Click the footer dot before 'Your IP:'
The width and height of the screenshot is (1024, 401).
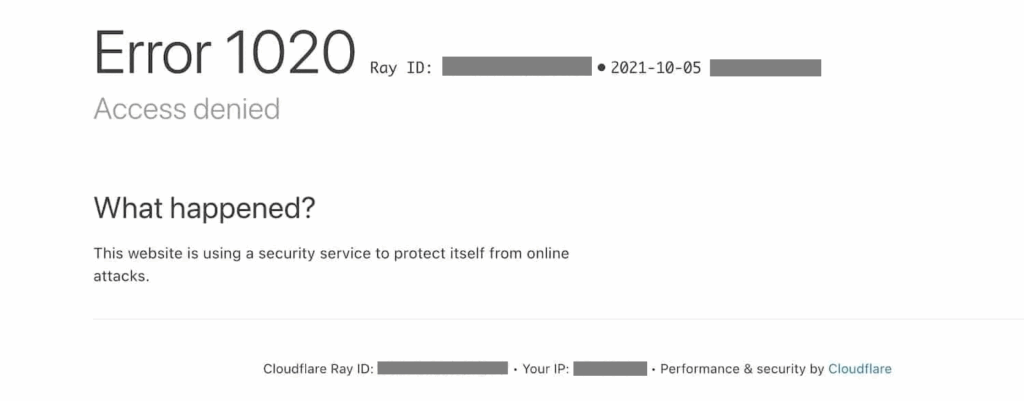pos(514,369)
